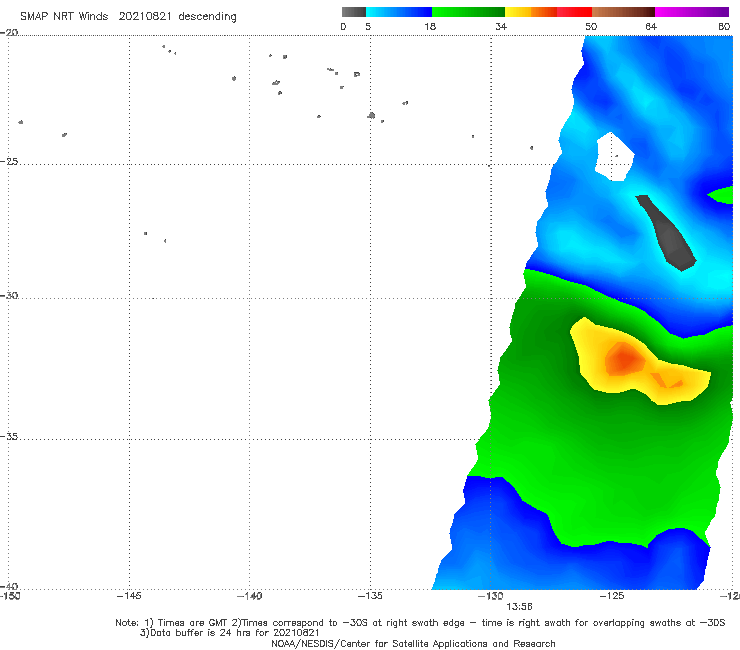Click the date "20210821" in the title
The width and height of the screenshot is (740, 650).
145,17
